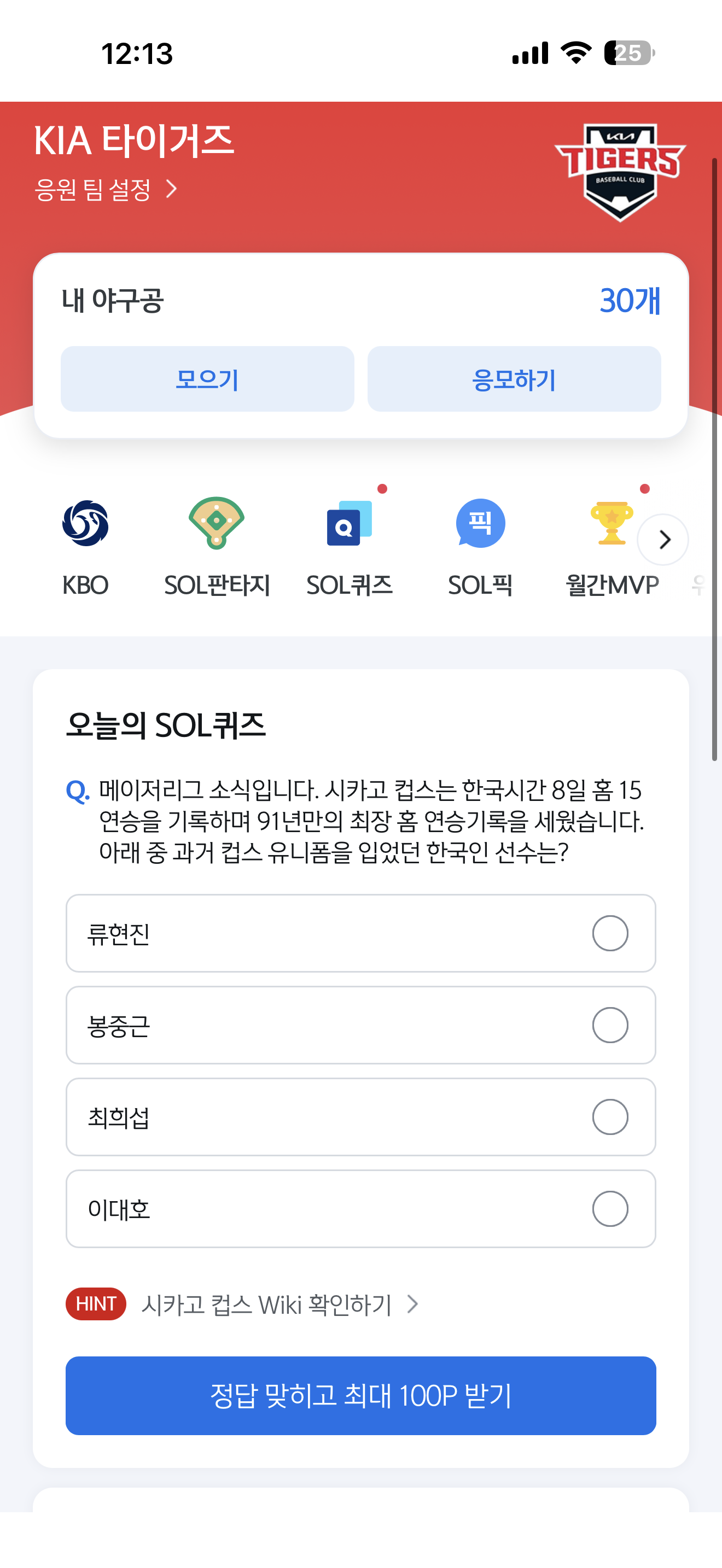Screen dimensions: 722x1568
Task: Open the SOL픽 speech bubble icon
Action: tap(480, 523)
